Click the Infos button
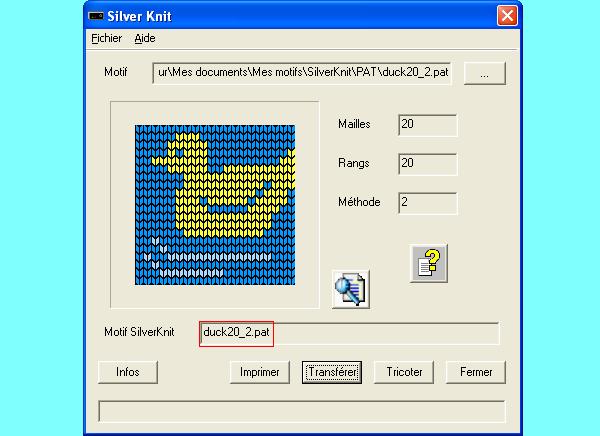Screen dimensions: 600x436 [x=128, y=372]
